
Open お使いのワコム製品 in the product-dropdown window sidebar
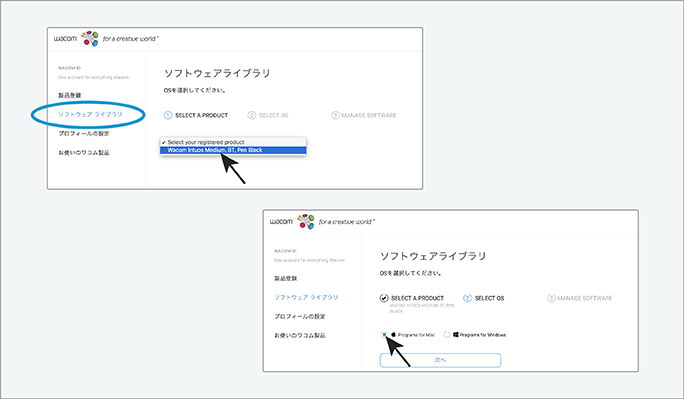point(84,153)
